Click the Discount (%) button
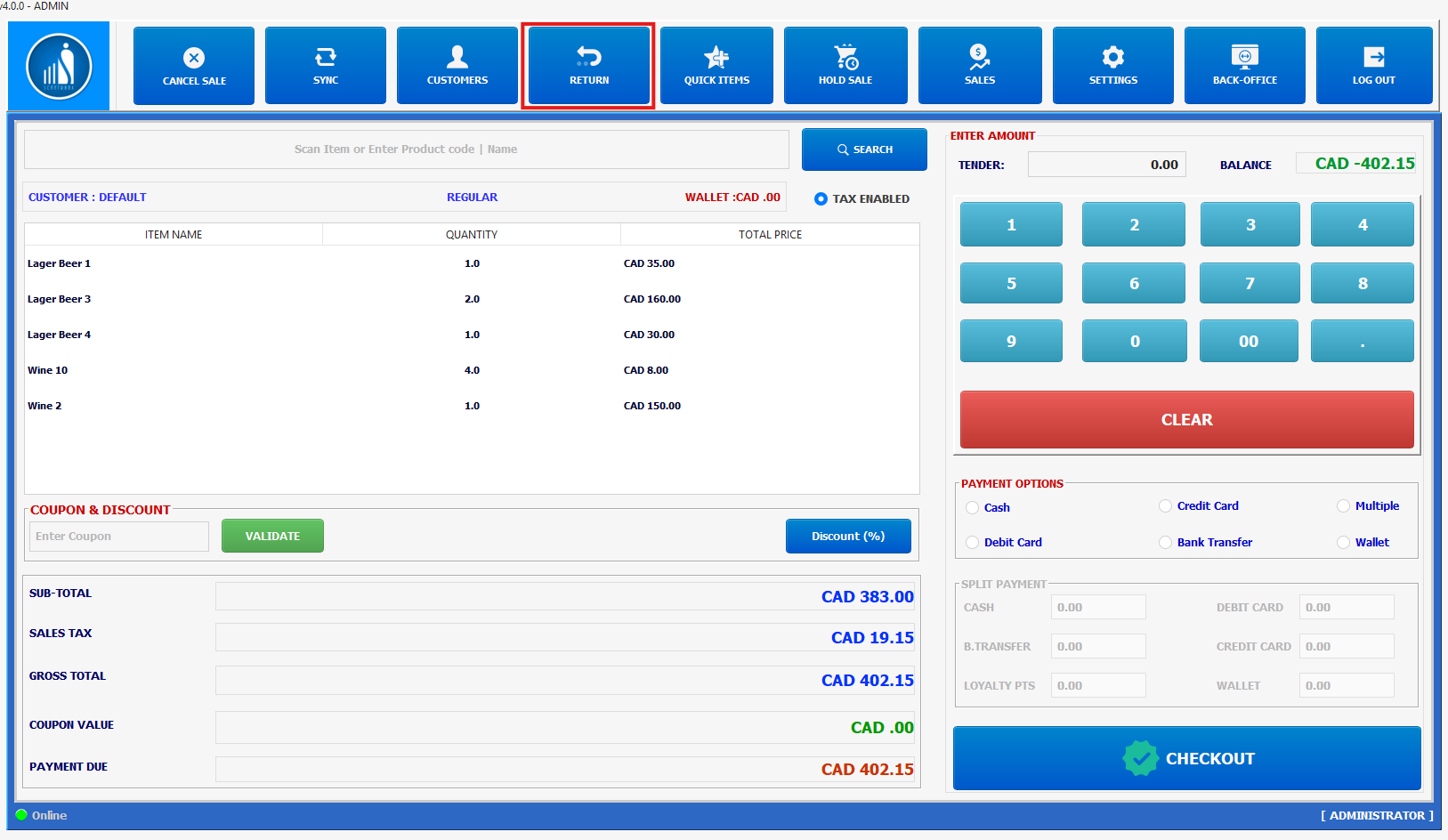 click(x=847, y=537)
